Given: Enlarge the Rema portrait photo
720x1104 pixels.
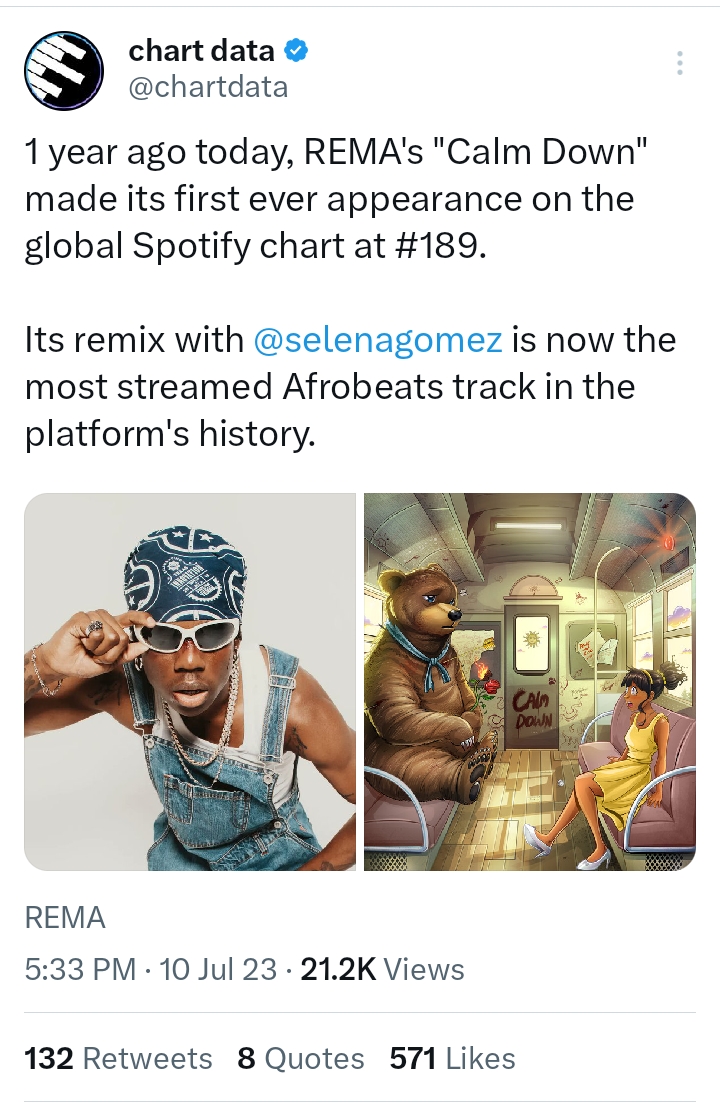Looking at the screenshot, I should tap(190, 681).
